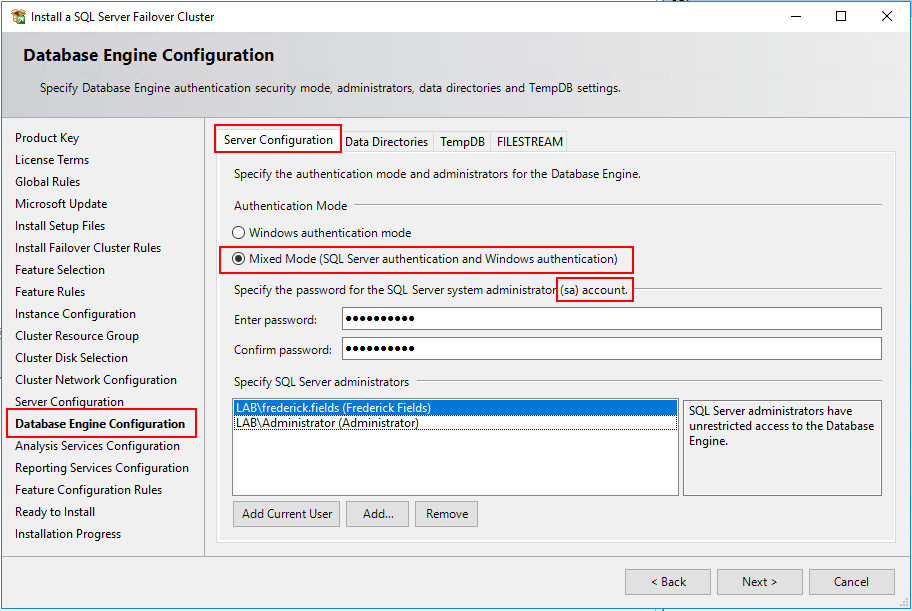Click Install Failover Cluster Rules step
912x611 pixels.
[x=88, y=248]
